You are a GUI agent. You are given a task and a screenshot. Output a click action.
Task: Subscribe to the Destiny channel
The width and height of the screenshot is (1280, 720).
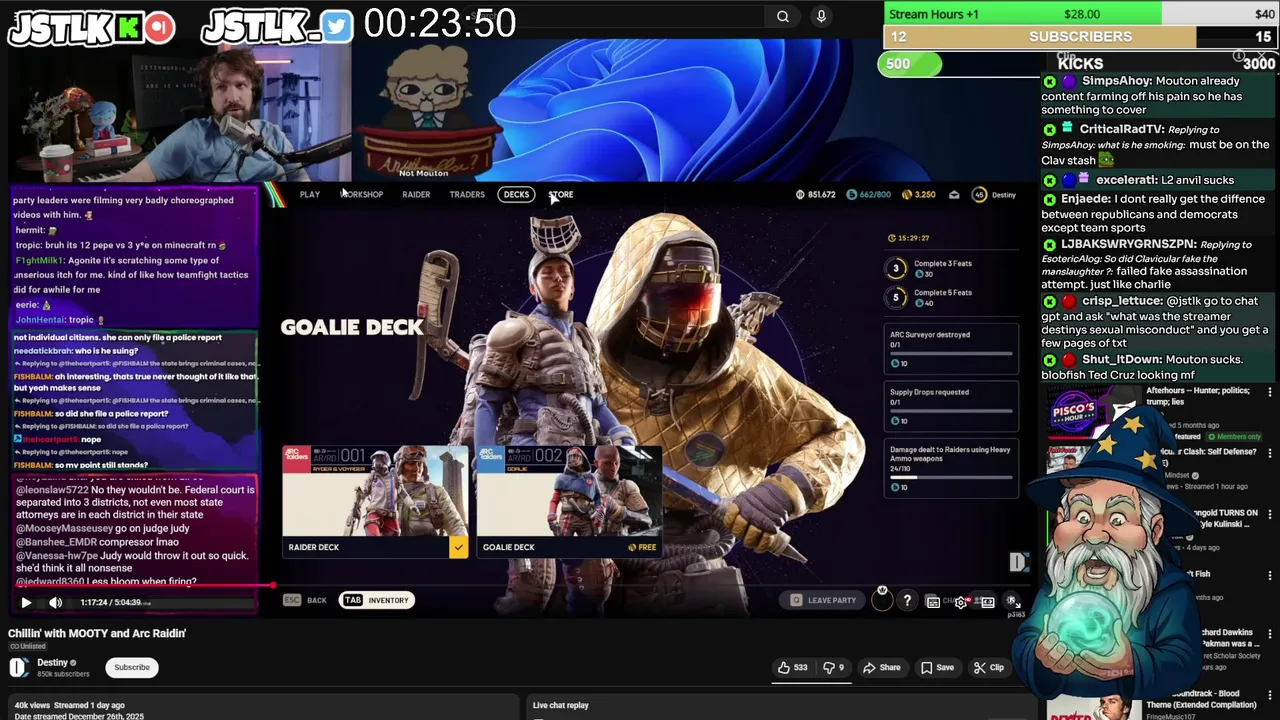132,667
